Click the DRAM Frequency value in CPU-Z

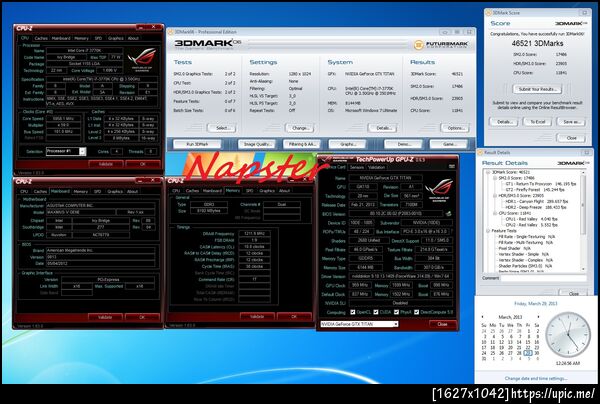click(x=254, y=233)
